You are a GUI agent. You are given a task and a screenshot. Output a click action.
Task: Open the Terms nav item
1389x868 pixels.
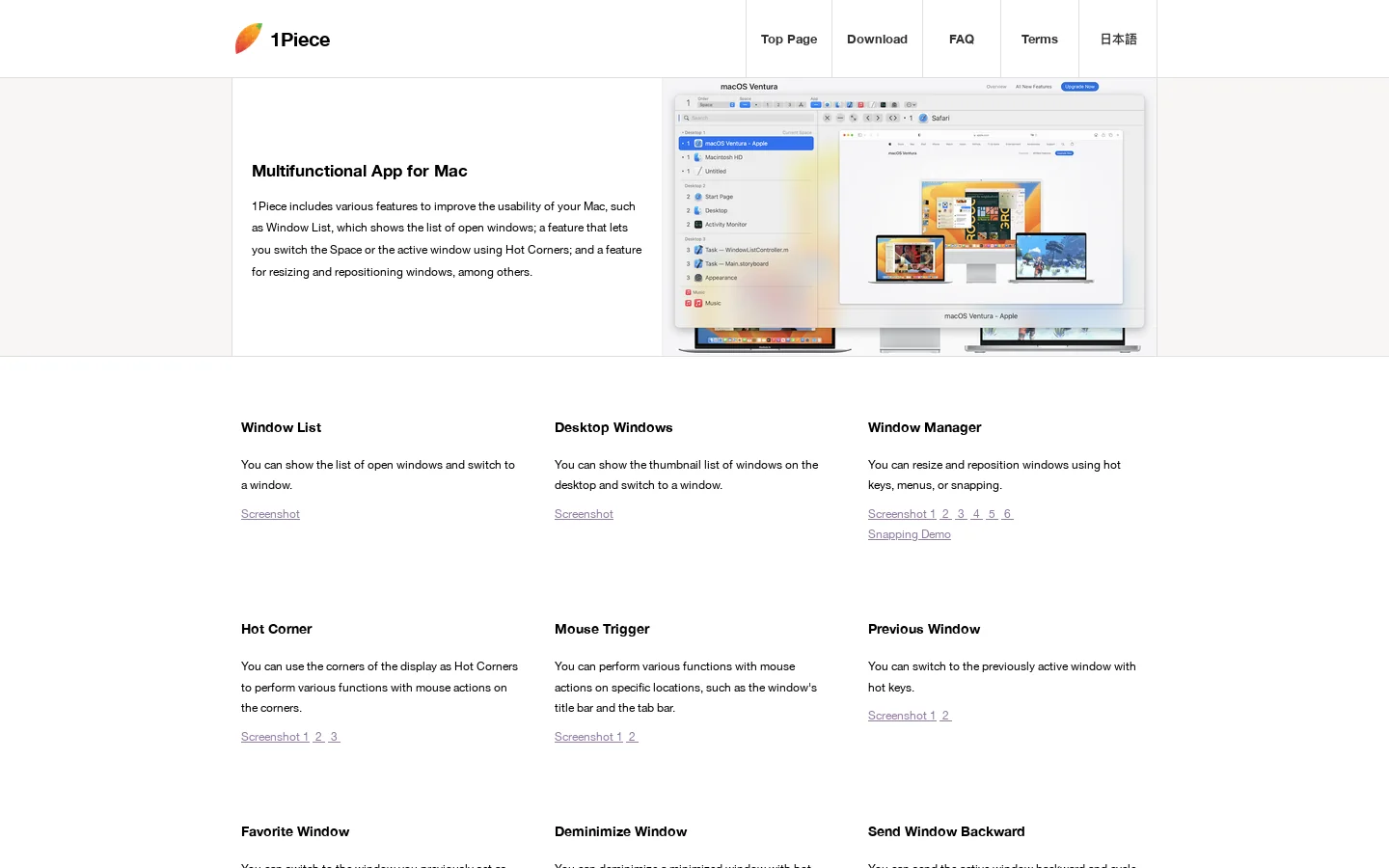[x=1040, y=39]
